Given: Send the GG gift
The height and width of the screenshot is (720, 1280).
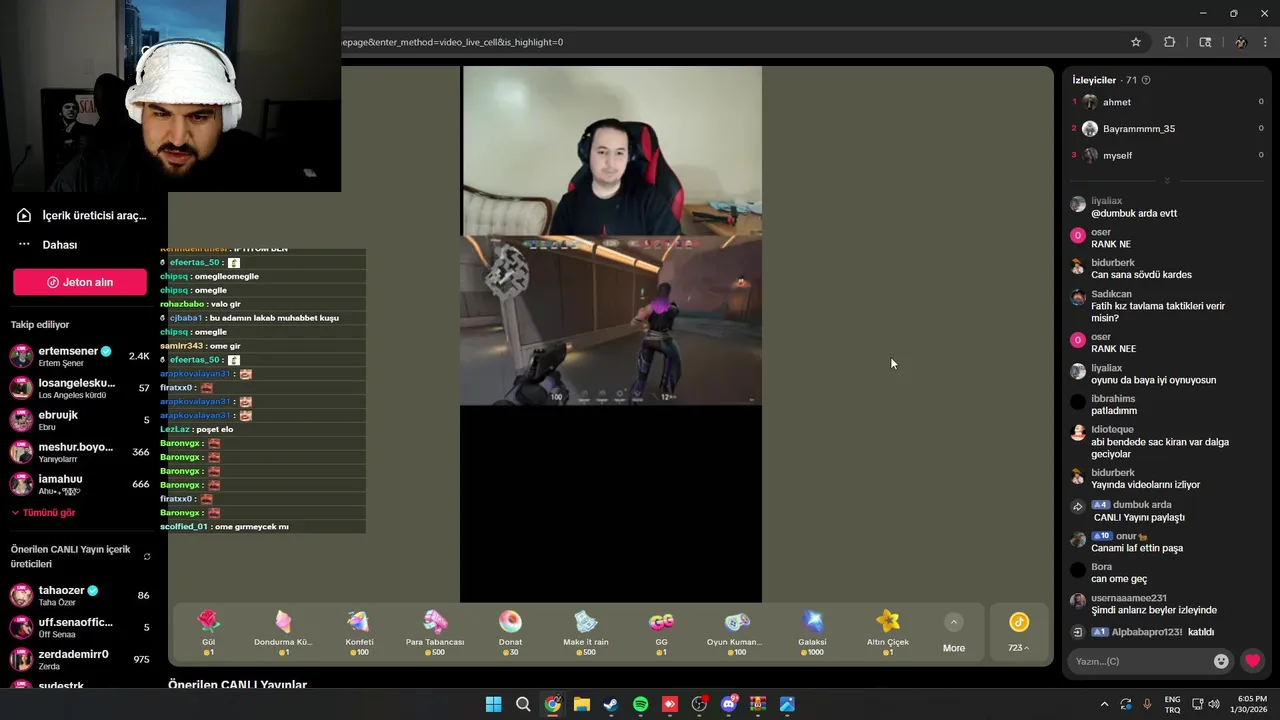Looking at the screenshot, I should click(661, 631).
